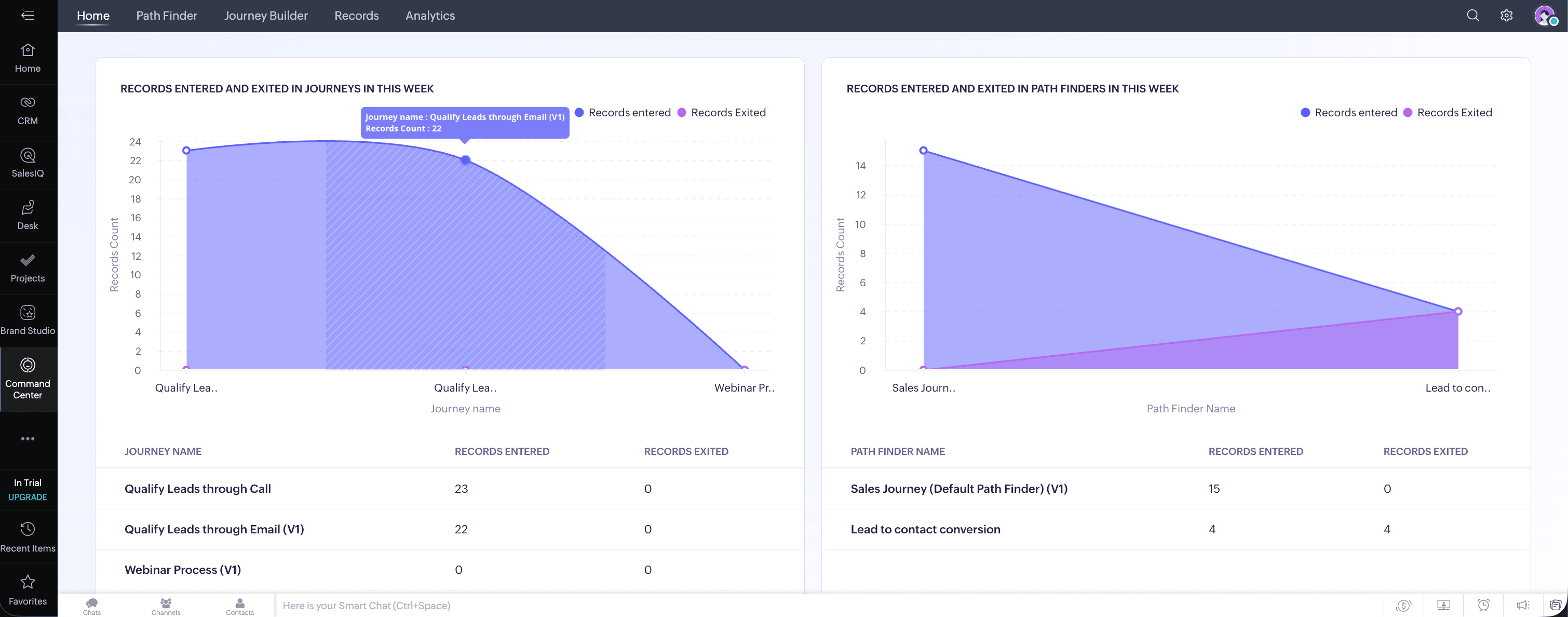Go to the Analytics tab

click(x=430, y=16)
